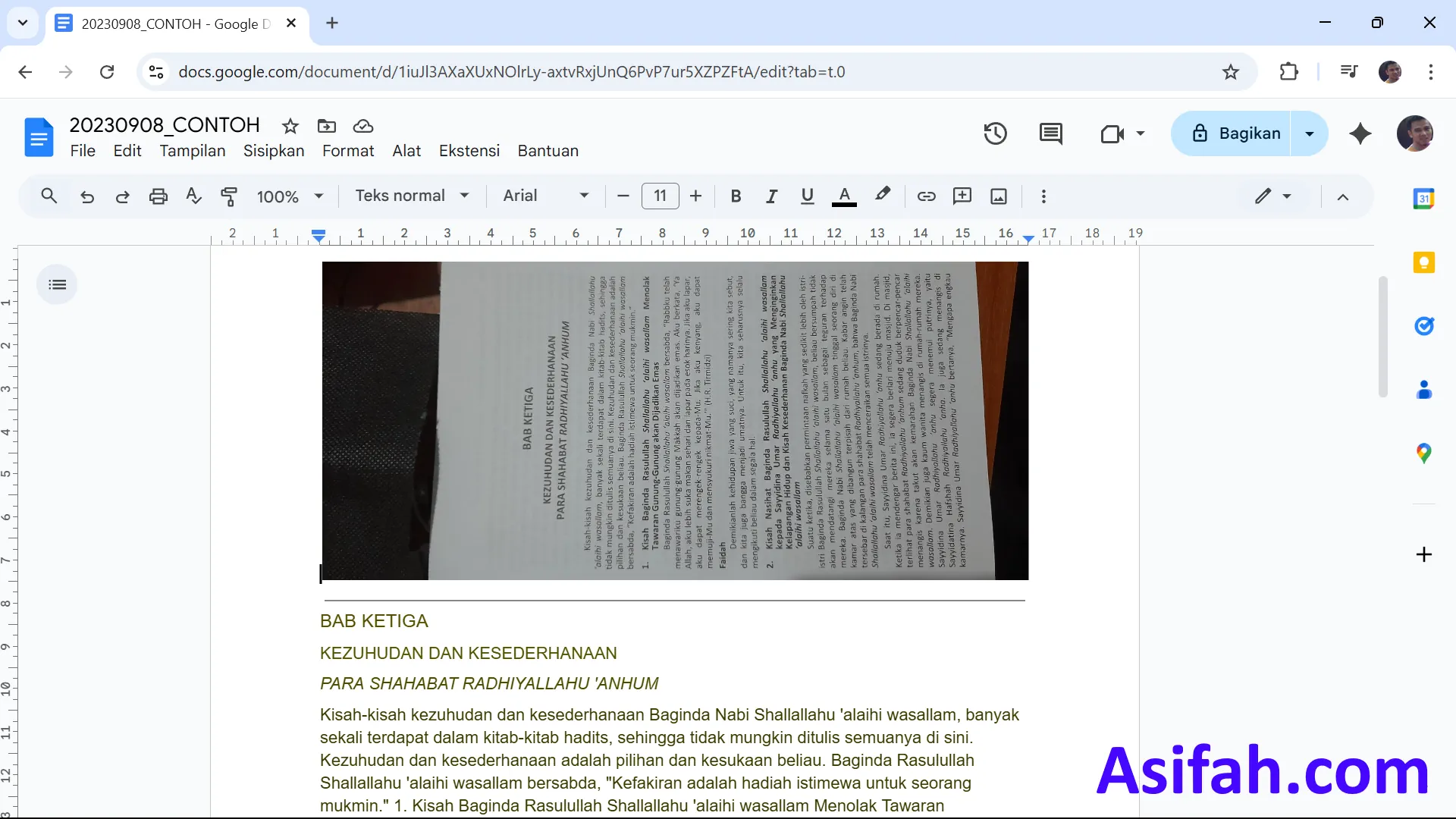Click the browser address bar URL
The image size is (1456, 819).
pos(511,72)
